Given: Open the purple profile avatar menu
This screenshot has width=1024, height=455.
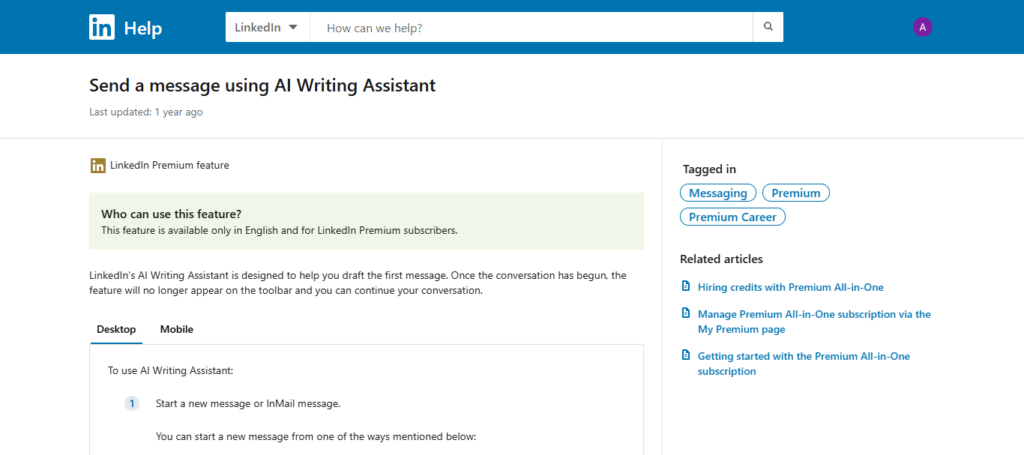Looking at the screenshot, I should tap(922, 27).
